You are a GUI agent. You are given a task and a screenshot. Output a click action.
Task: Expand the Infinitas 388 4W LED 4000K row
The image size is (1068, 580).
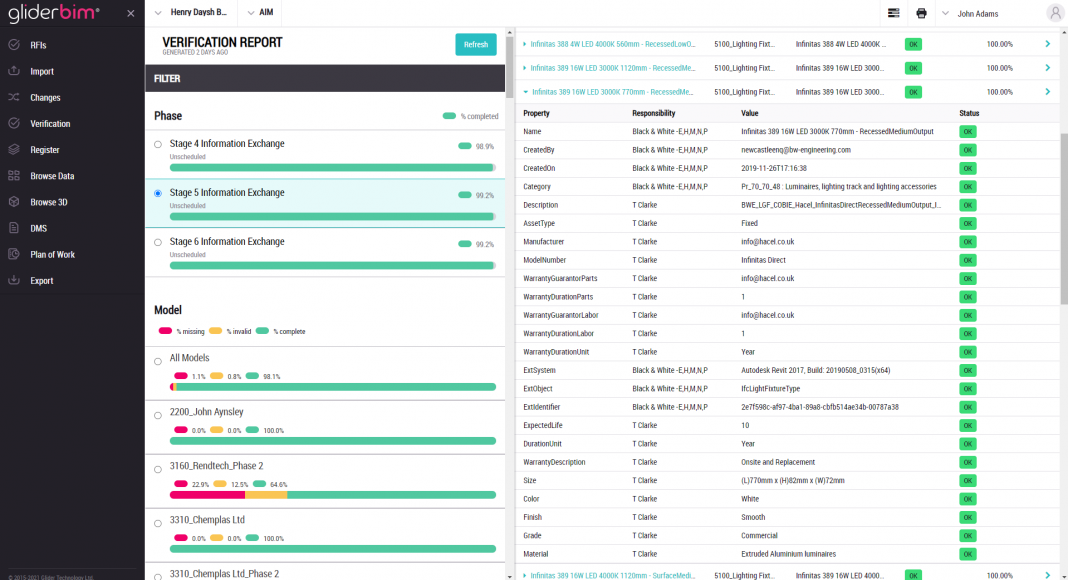point(524,44)
